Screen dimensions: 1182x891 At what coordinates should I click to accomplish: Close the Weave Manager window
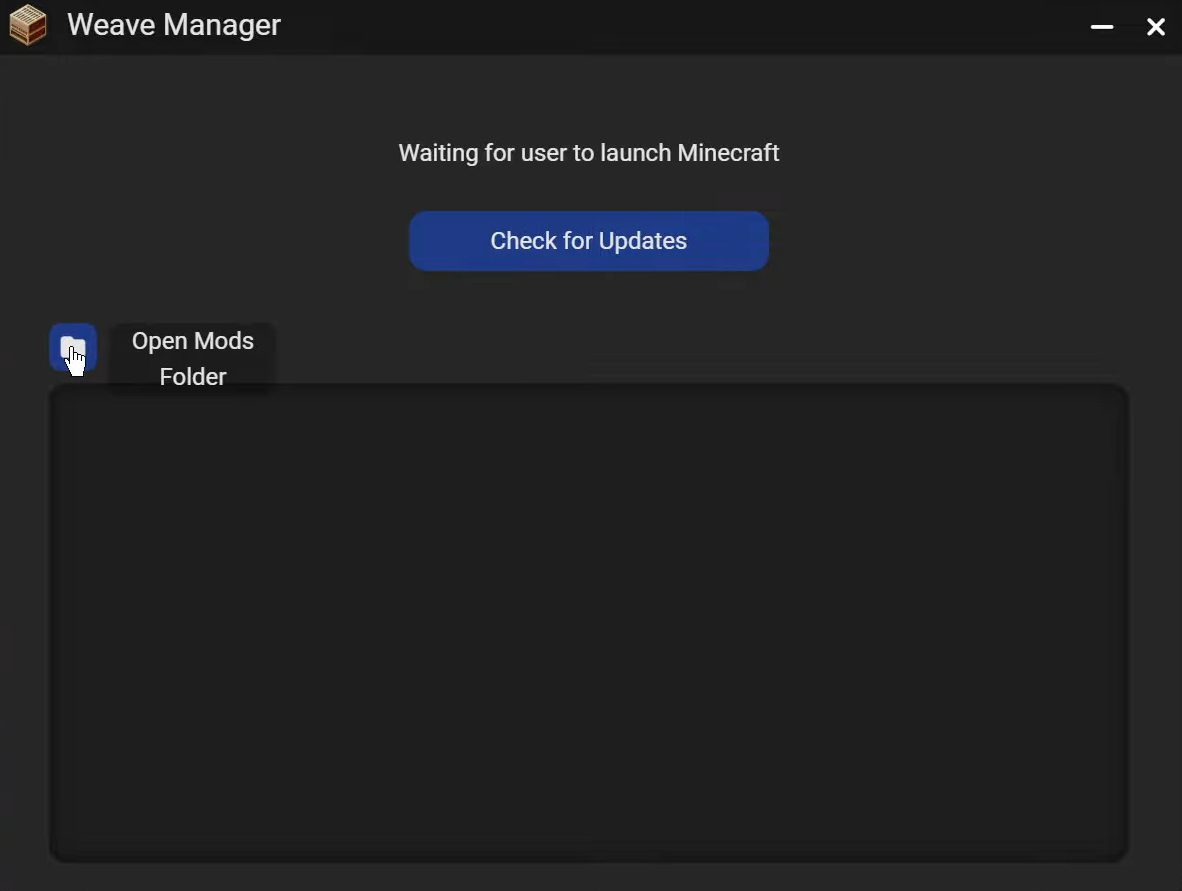pos(1155,27)
